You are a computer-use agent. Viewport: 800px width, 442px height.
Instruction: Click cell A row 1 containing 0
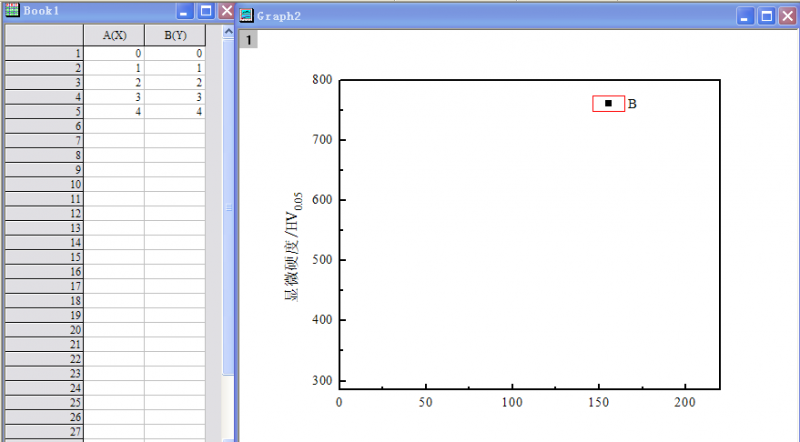tap(114, 54)
